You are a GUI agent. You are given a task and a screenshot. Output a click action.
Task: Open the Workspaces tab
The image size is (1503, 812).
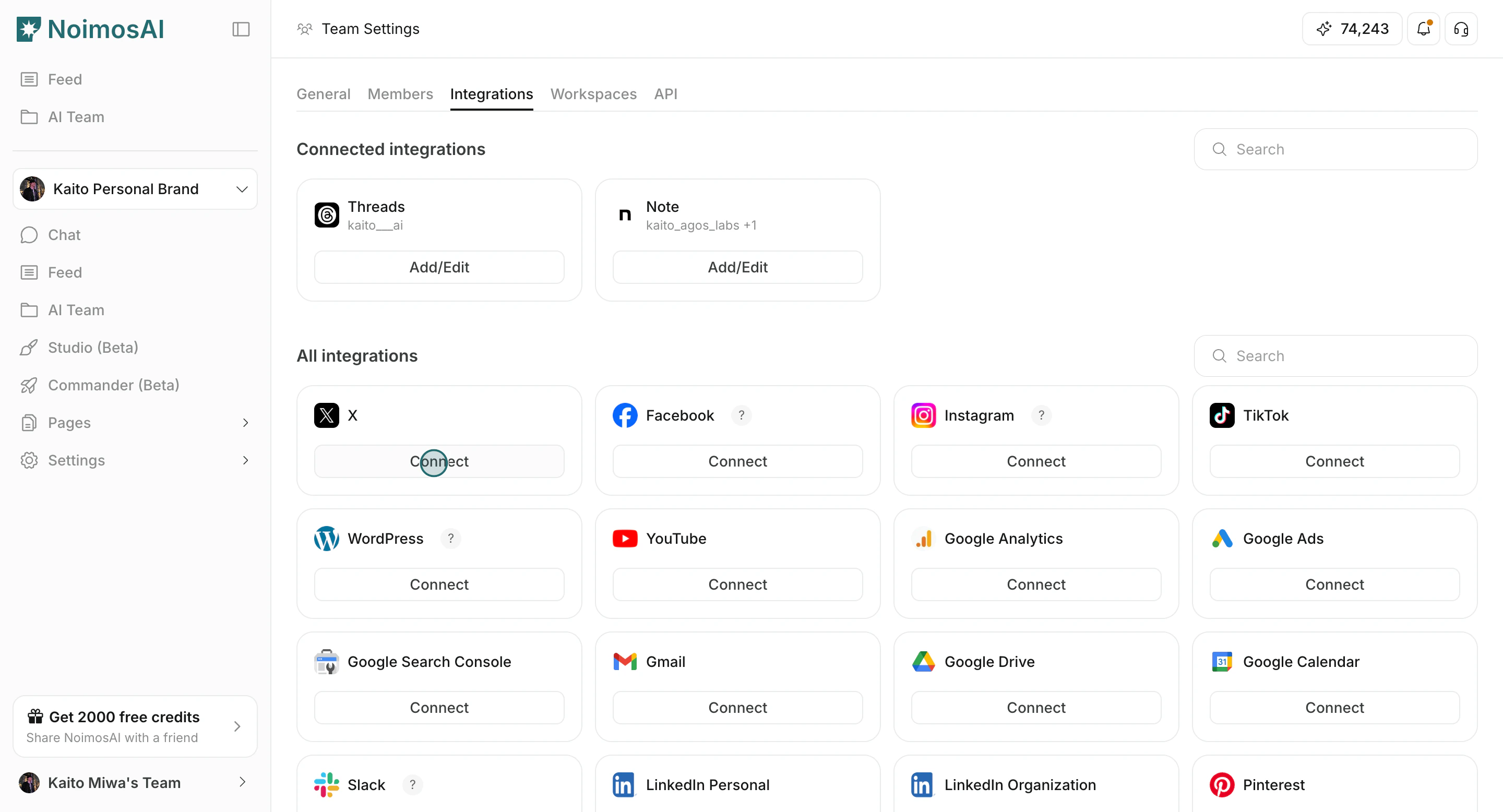click(x=593, y=94)
